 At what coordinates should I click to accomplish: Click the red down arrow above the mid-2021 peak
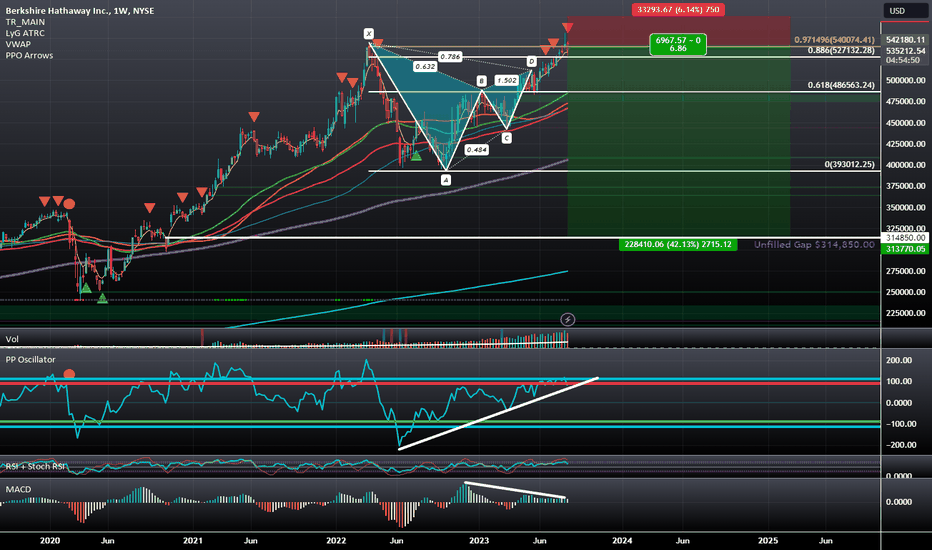click(254, 117)
